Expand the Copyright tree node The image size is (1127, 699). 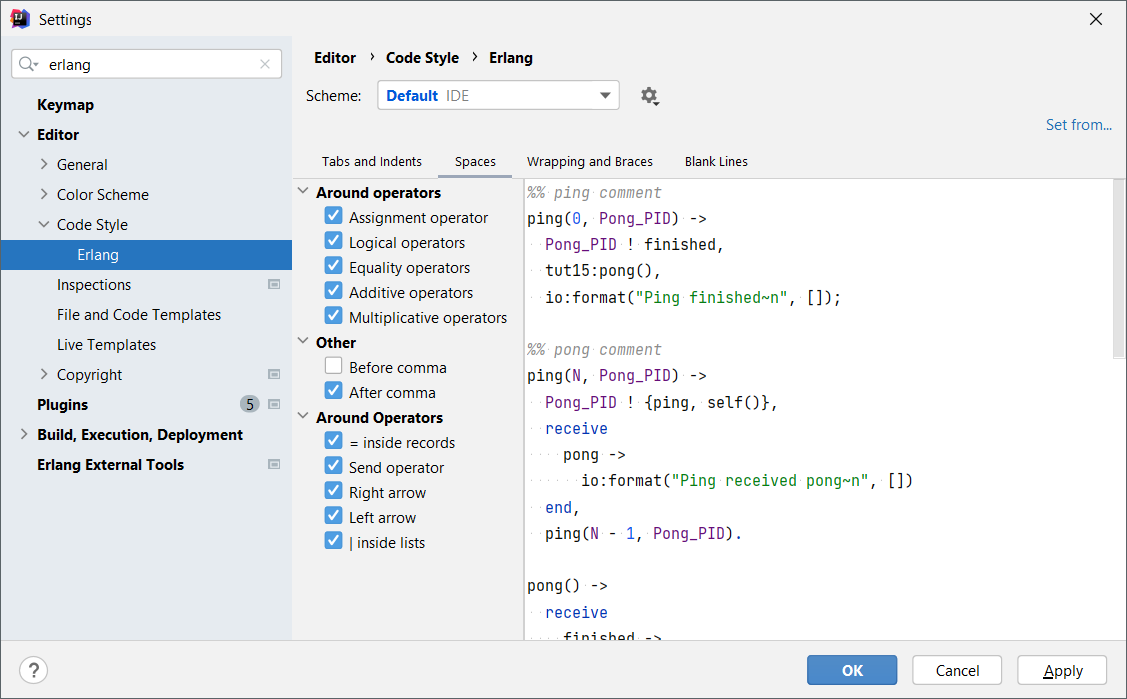tap(44, 374)
